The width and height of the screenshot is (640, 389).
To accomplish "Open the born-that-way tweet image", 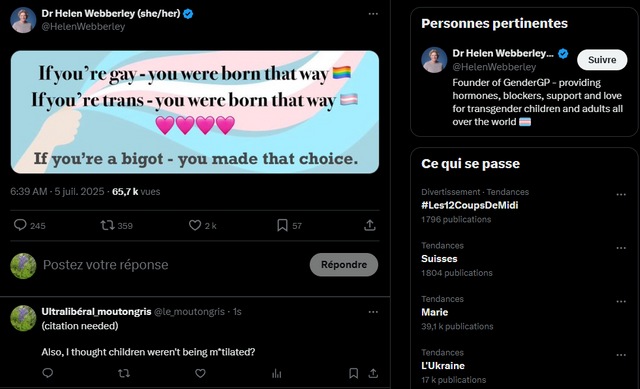I will coord(195,112).
